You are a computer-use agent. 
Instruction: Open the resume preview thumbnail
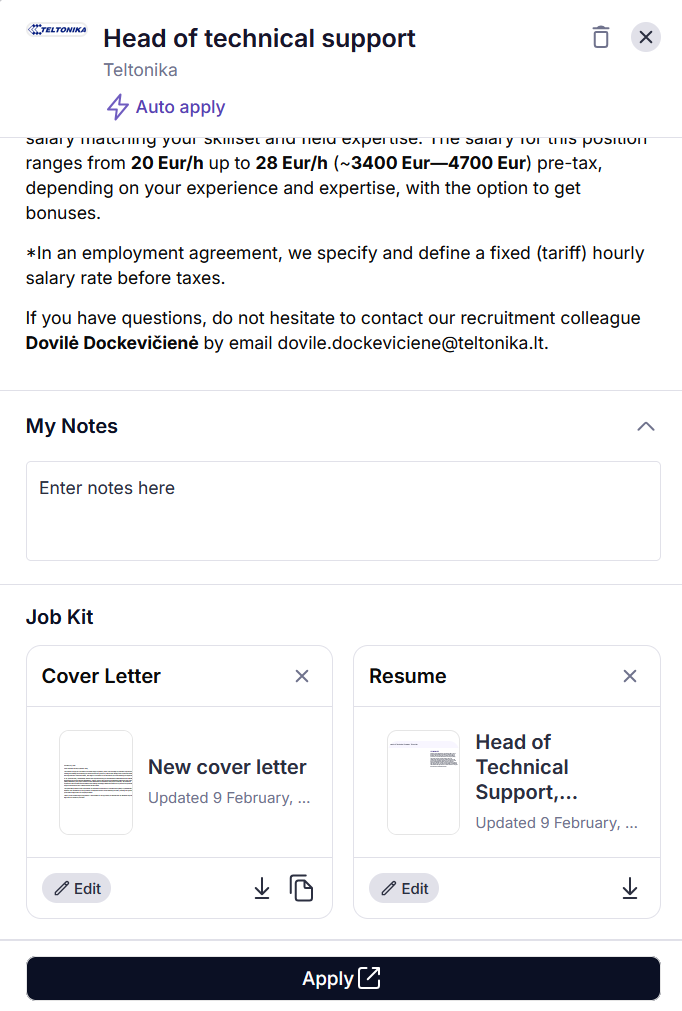click(x=423, y=782)
